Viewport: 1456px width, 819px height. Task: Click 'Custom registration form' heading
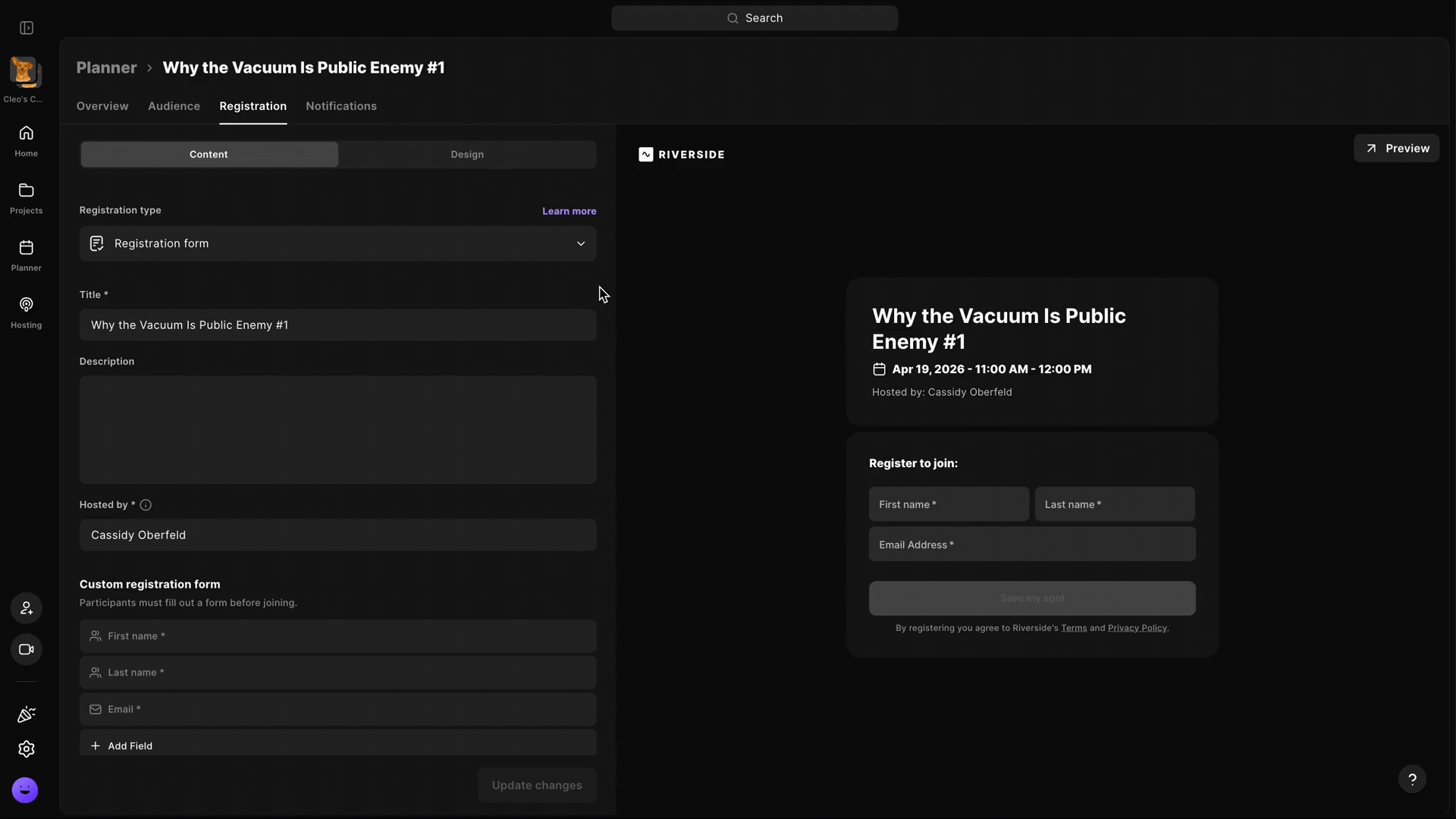click(x=150, y=585)
